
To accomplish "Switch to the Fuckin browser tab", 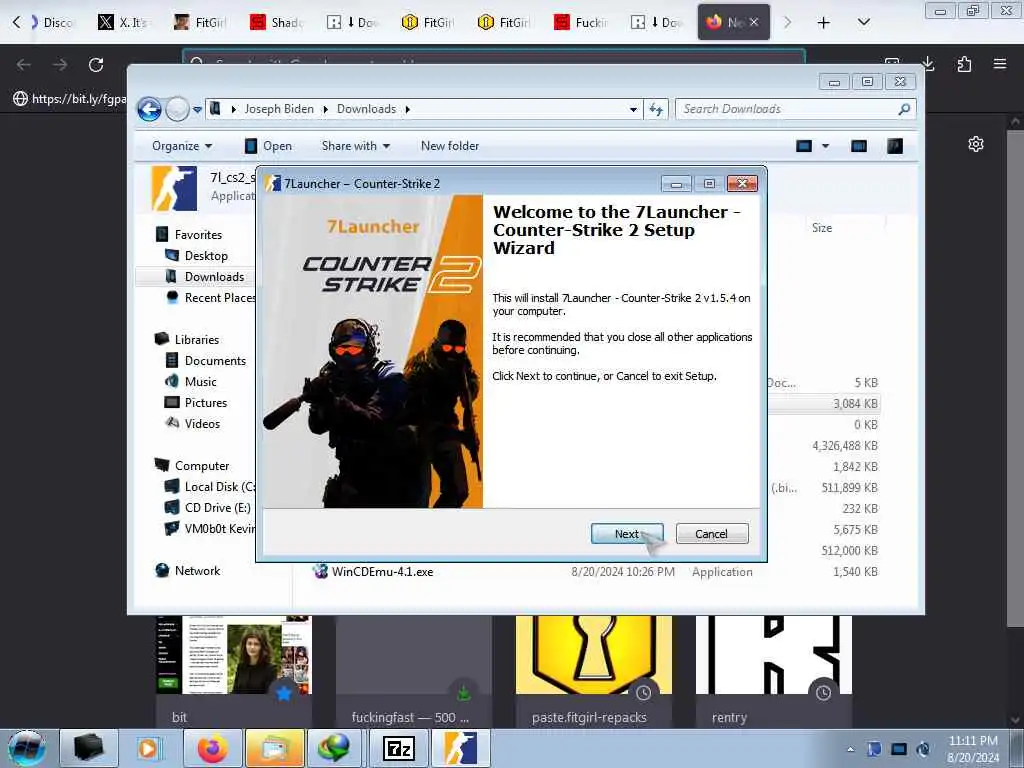I will coord(581,22).
